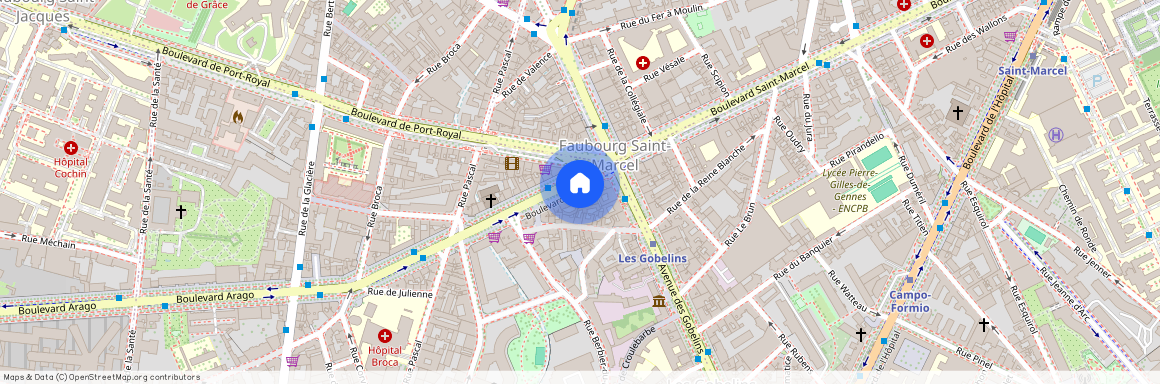Click the Rue de Valence label
The image size is (1160, 384).
pyautogui.click(x=526, y=74)
